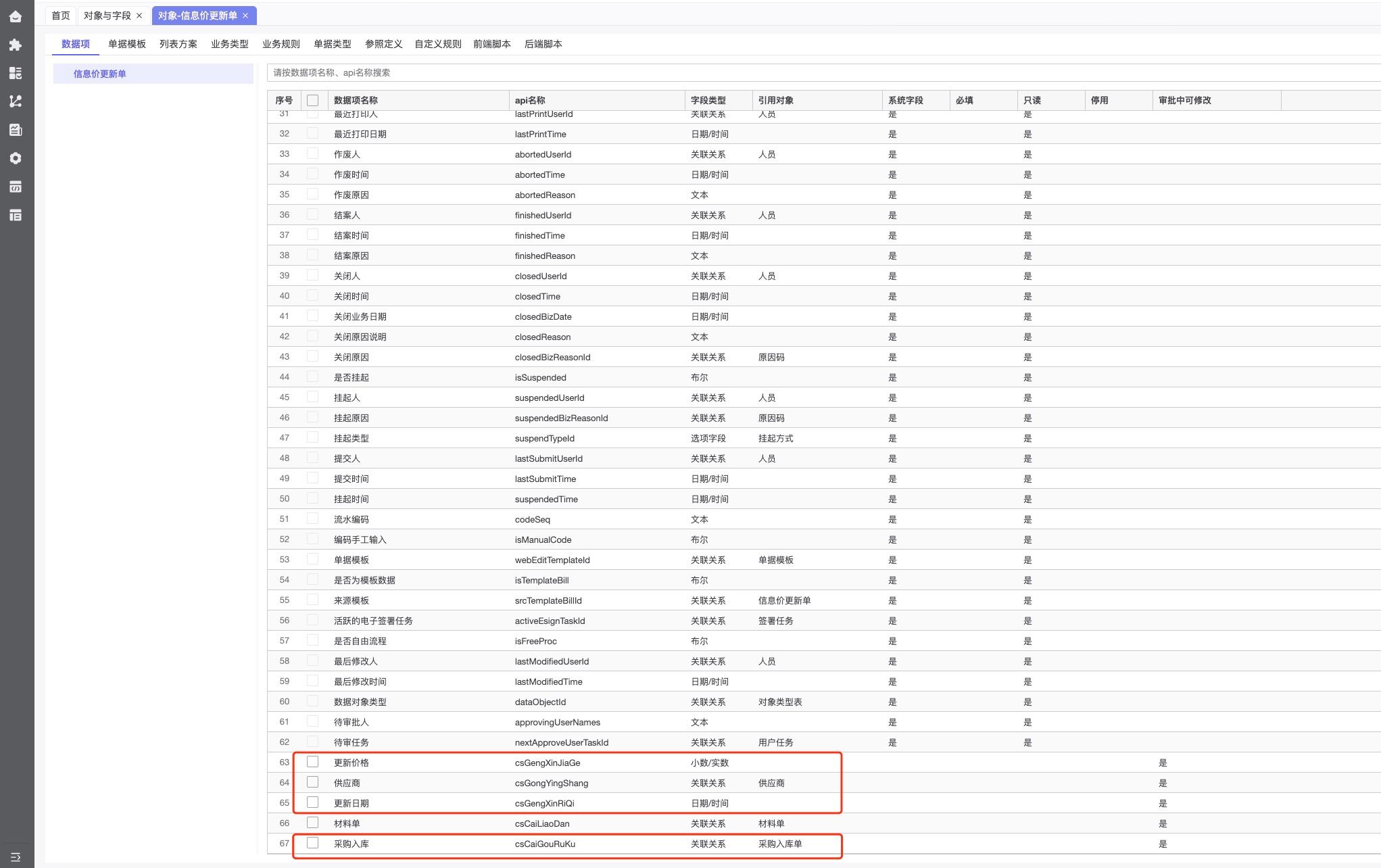The width and height of the screenshot is (1381, 868).
Task: Toggle the select-all checkbox in the table header
Action: tap(312, 100)
